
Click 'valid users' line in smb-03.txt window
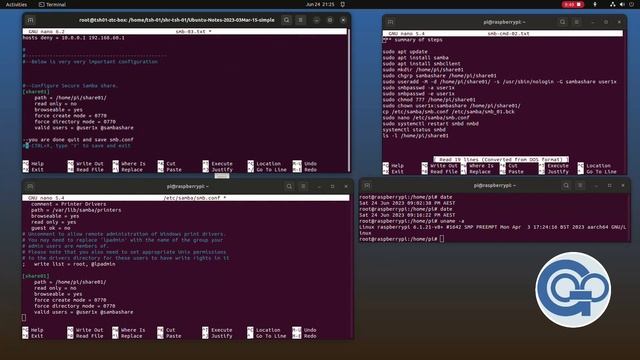pos(84,128)
